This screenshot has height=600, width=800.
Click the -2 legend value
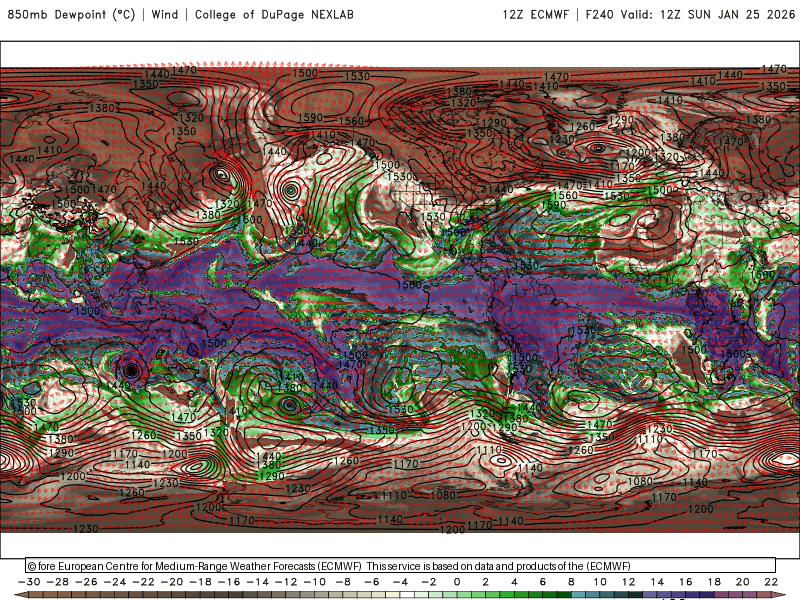pyautogui.click(x=429, y=582)
